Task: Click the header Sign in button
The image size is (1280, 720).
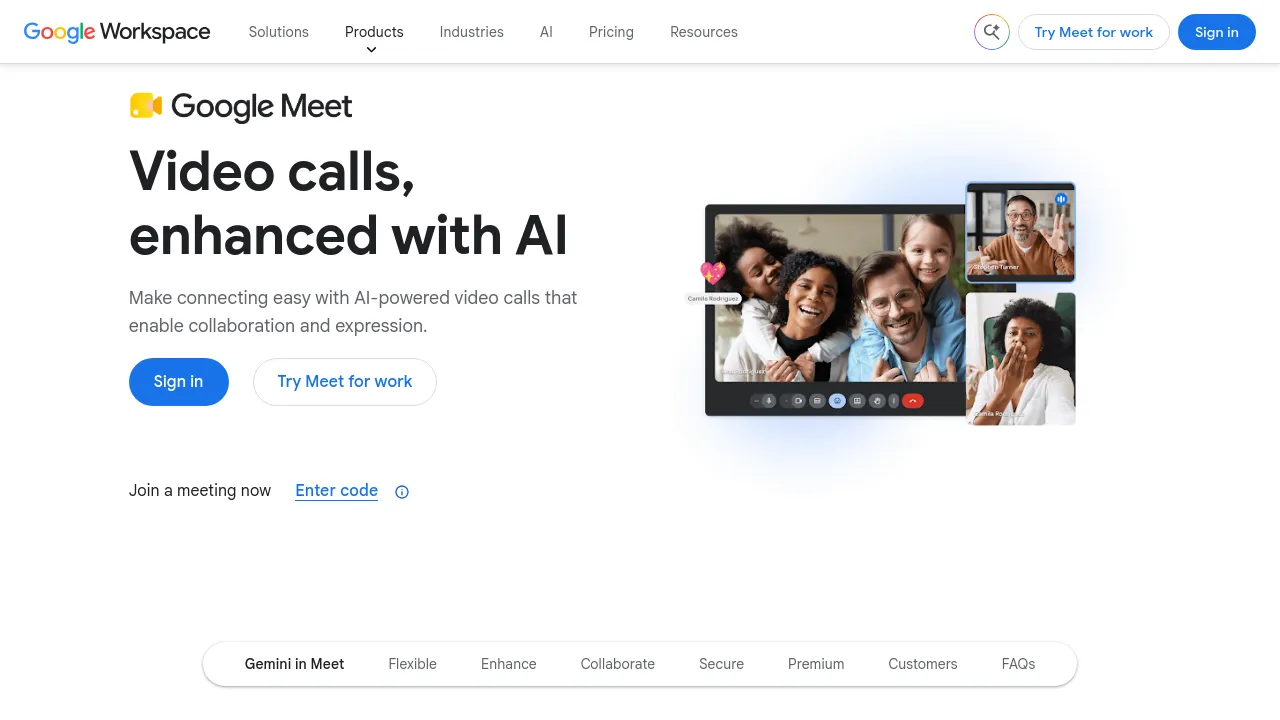Action: click(1217, 32)
